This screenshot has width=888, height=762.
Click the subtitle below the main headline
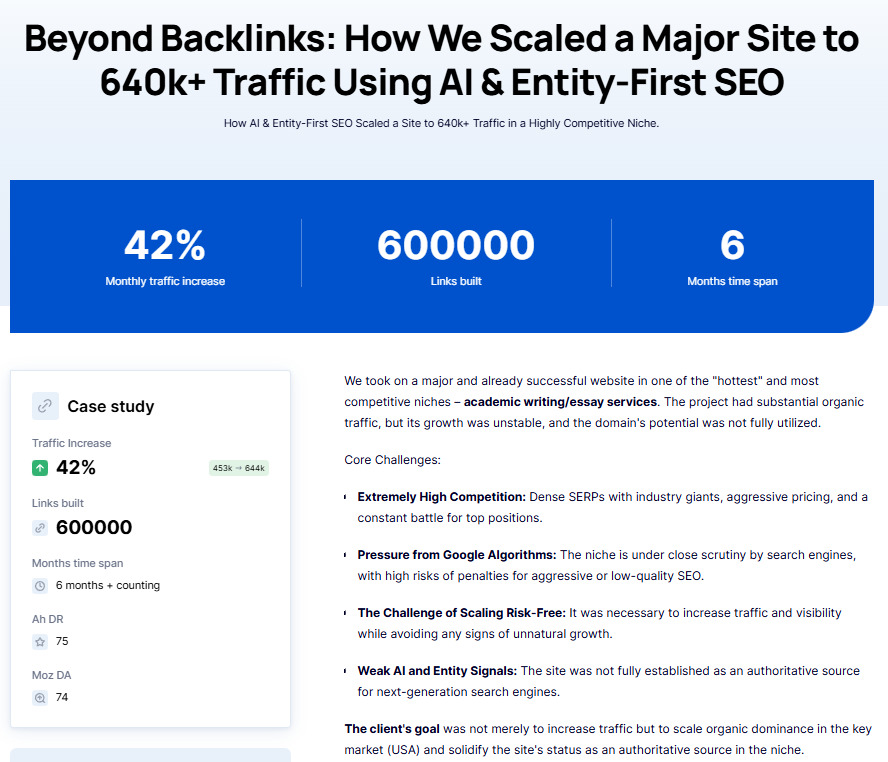click(x=443, y=123)
